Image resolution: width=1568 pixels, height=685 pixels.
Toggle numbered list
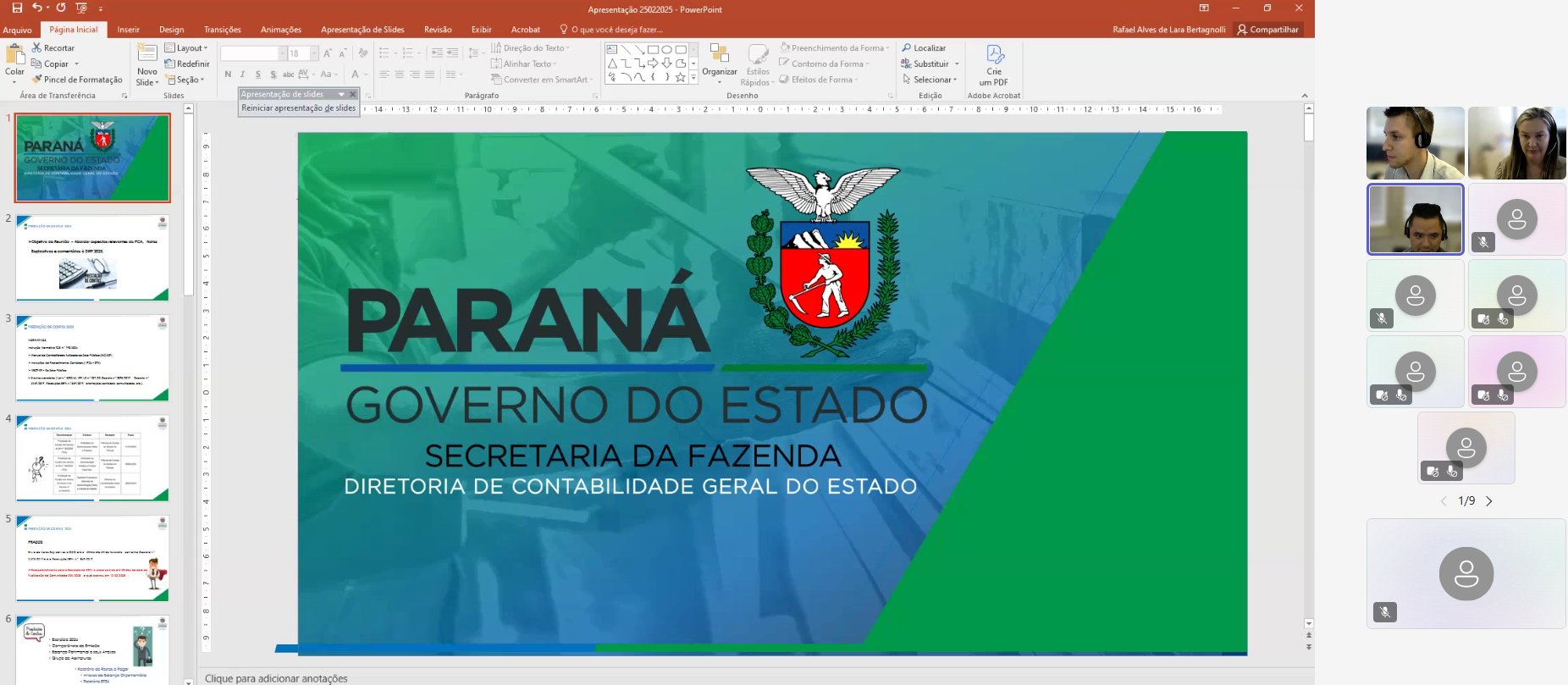(410, 53)
